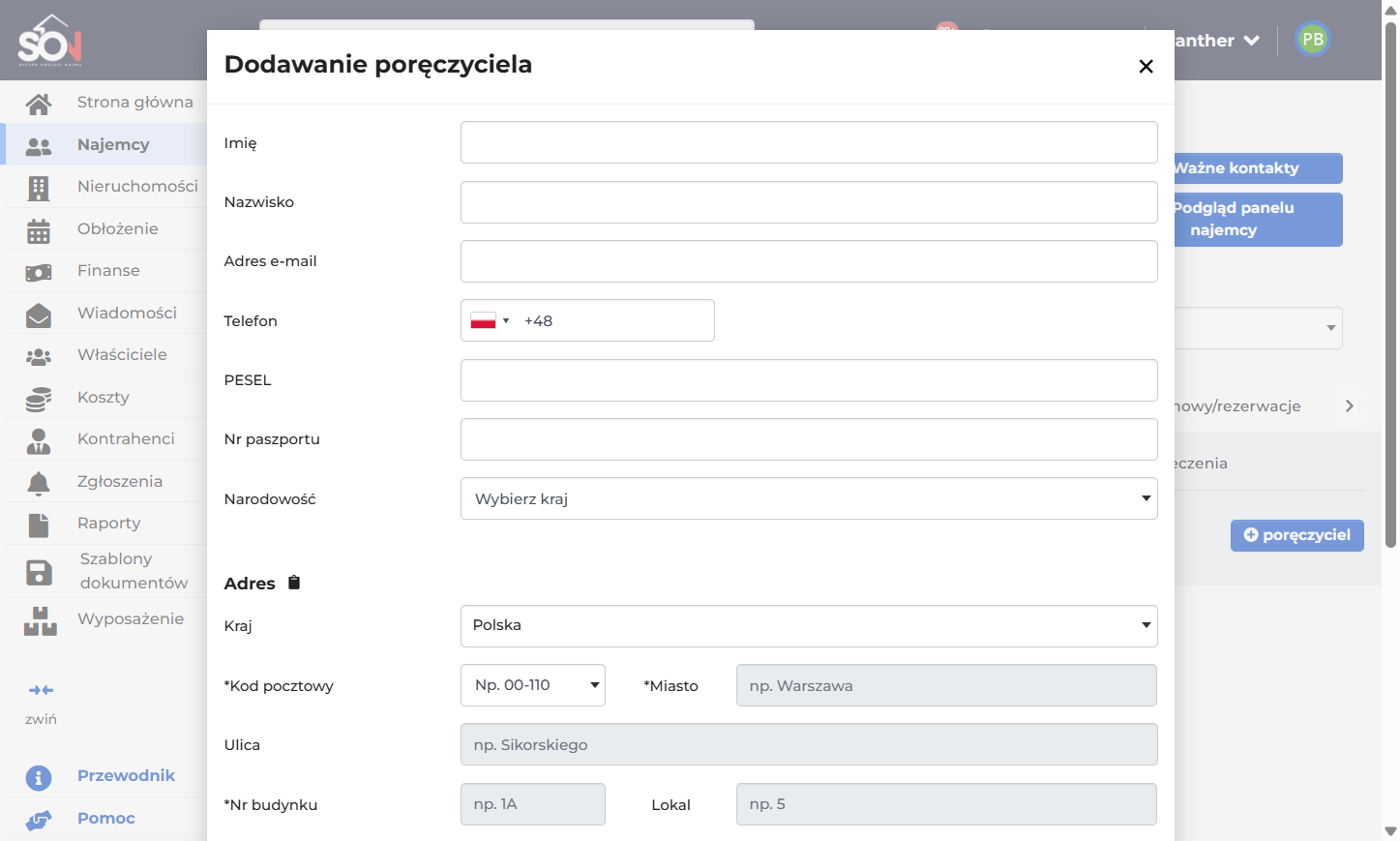
Task: Open Nieruchomości building icon
Action: (x=39, y=188)
